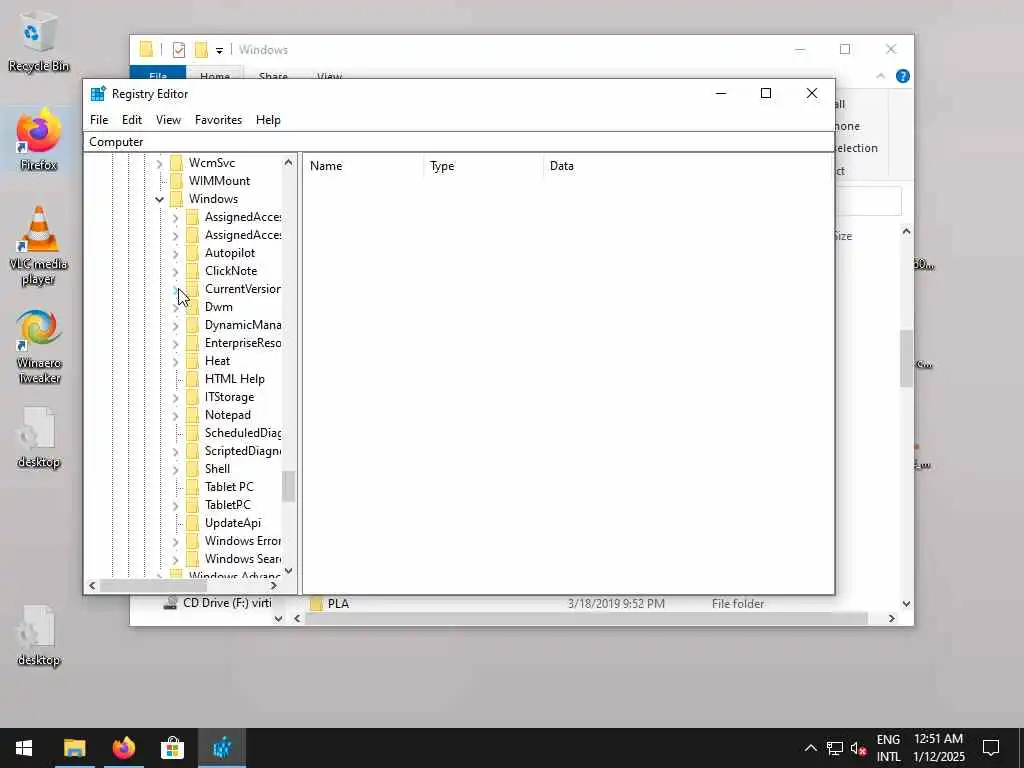The width and height of the screenshot is (1024, 768).
Task: Click the muted volume tray icon
Action: [858, 748]
